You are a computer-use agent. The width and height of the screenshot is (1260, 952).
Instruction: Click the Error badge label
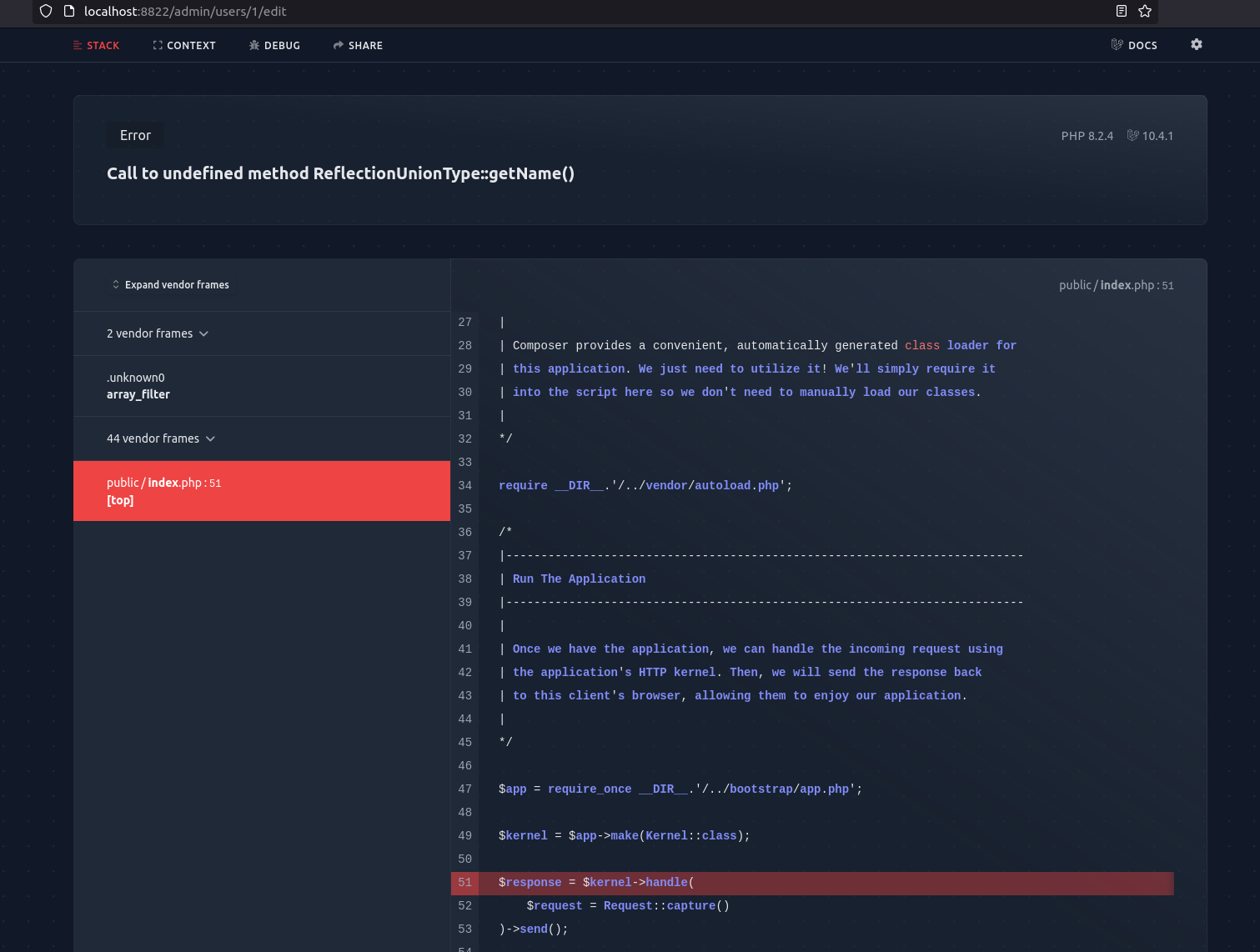click(x=134, y=134)
